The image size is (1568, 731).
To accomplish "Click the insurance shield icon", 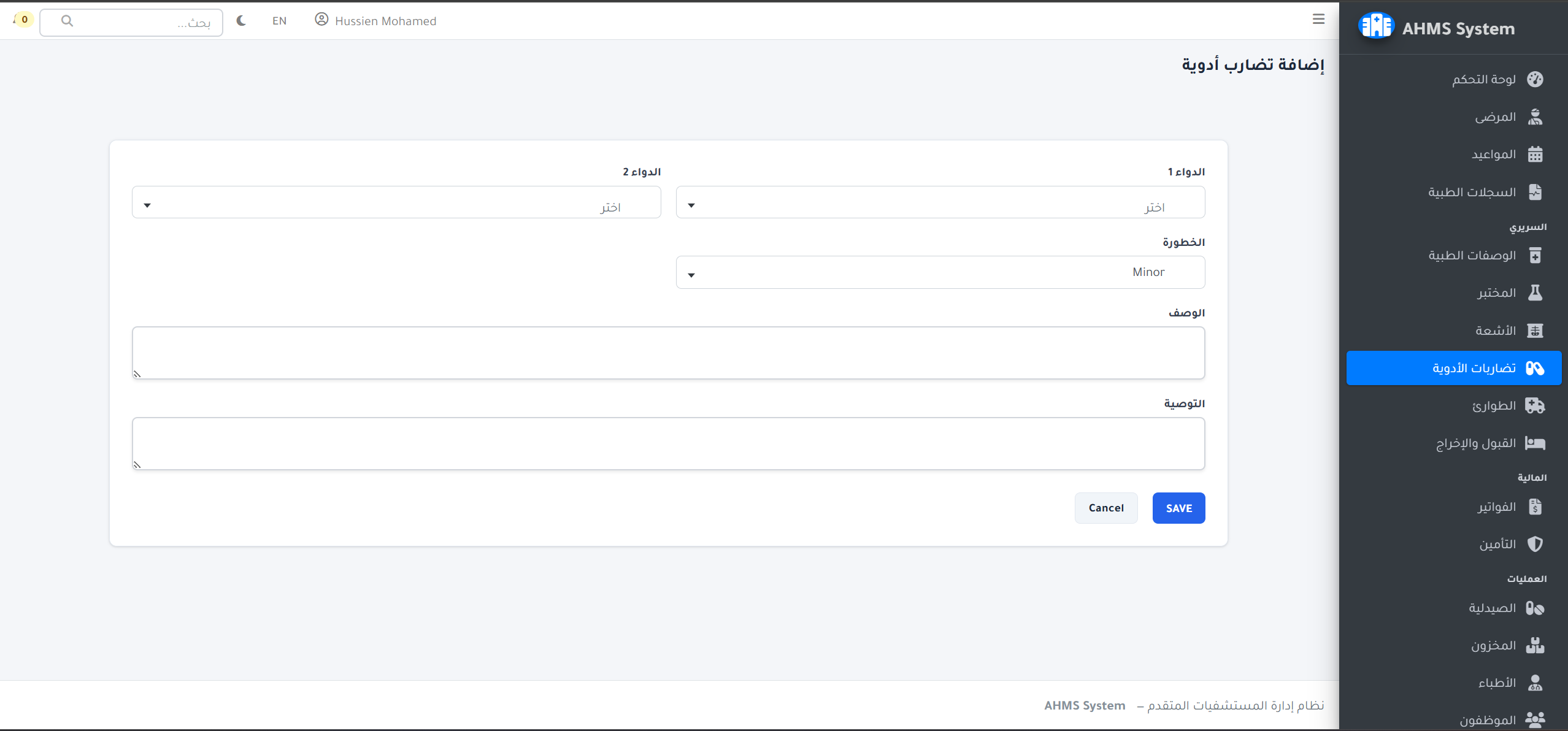I will (1534, 544).
